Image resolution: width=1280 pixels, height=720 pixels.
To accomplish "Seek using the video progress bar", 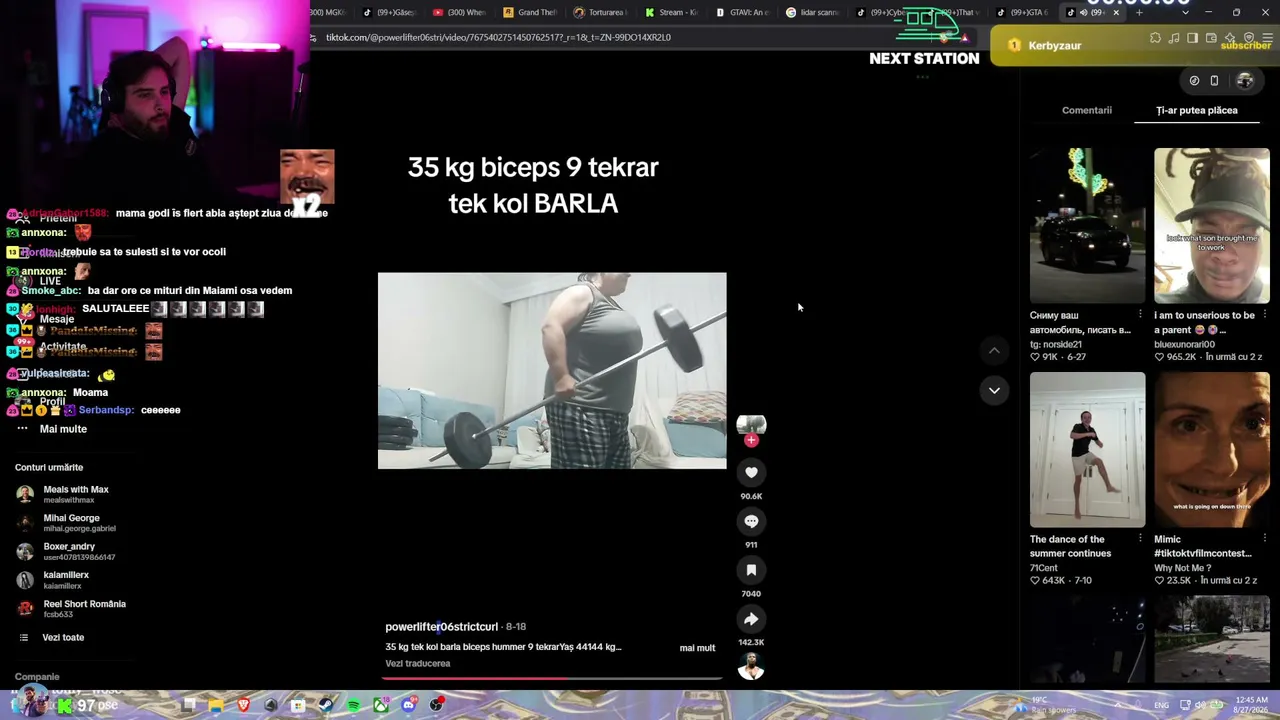I will click(x=552, y=678).
